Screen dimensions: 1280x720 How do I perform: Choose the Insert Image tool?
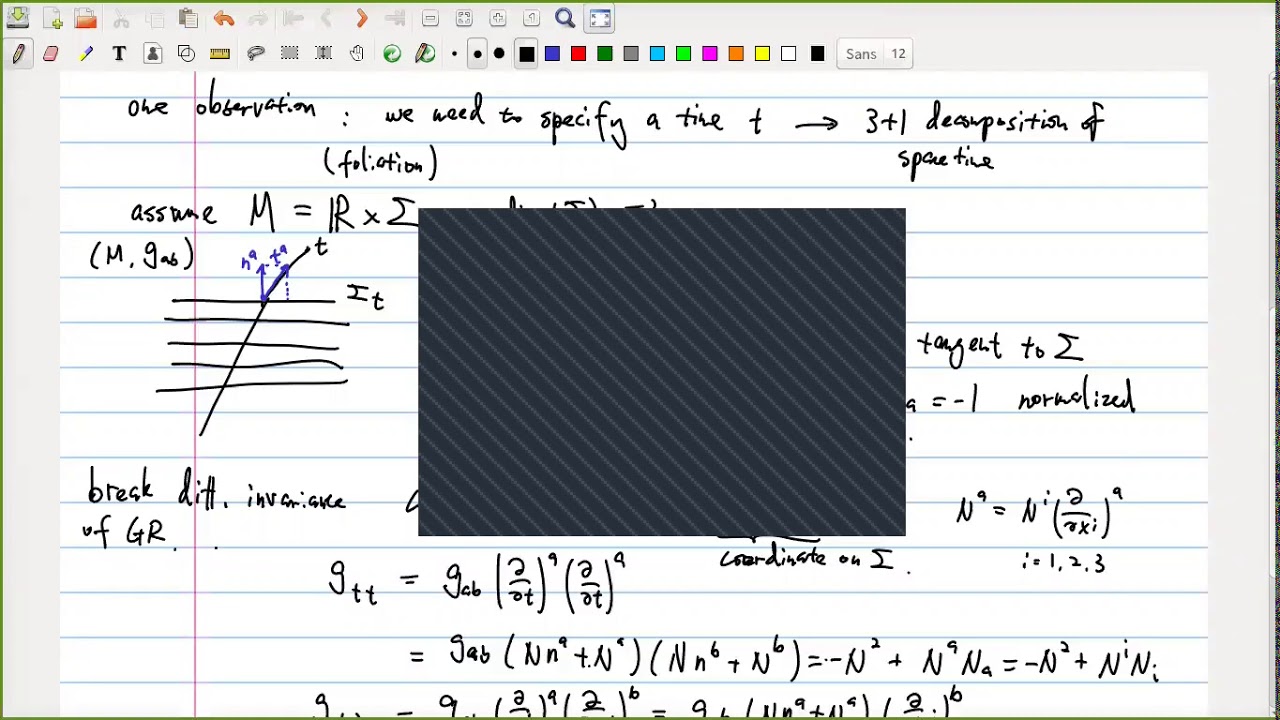click(x=153, y=54)
